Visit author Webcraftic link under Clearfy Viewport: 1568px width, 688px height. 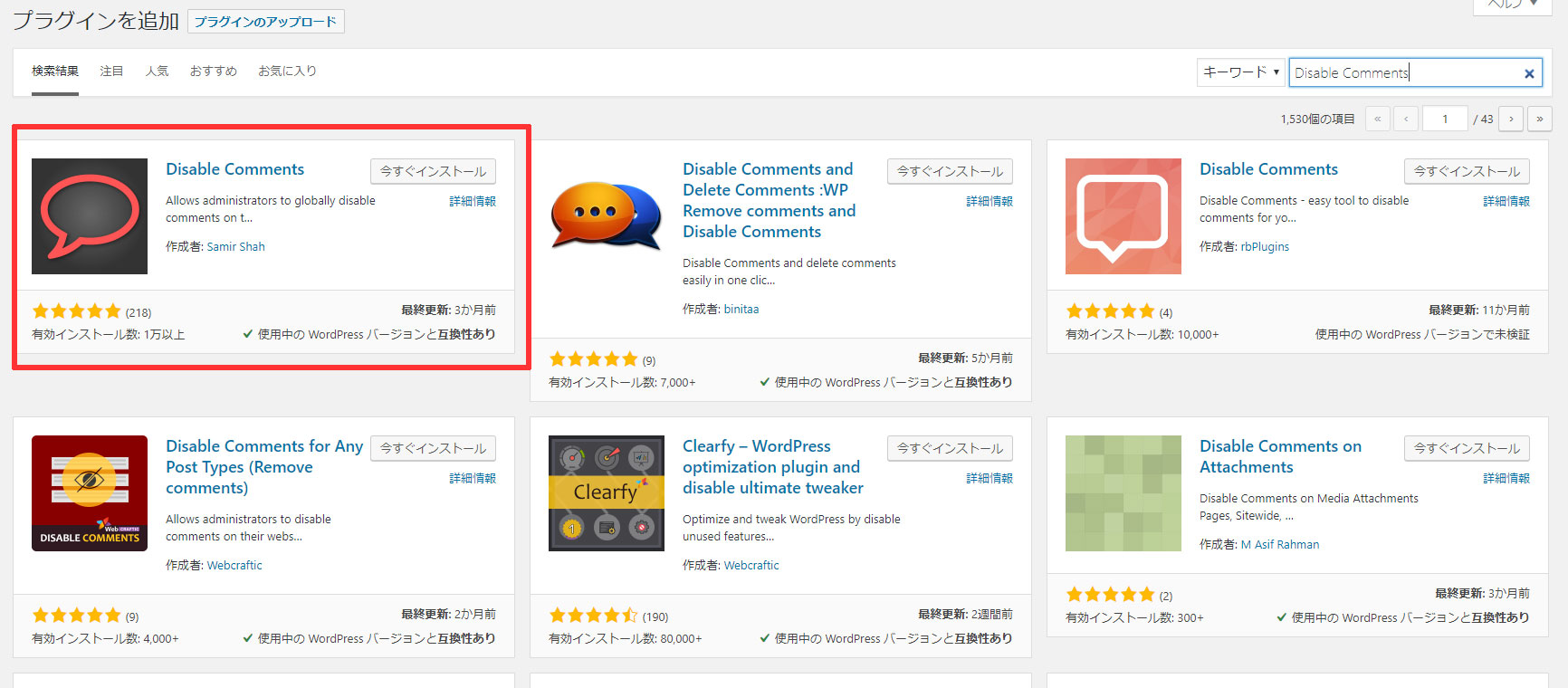751,565
